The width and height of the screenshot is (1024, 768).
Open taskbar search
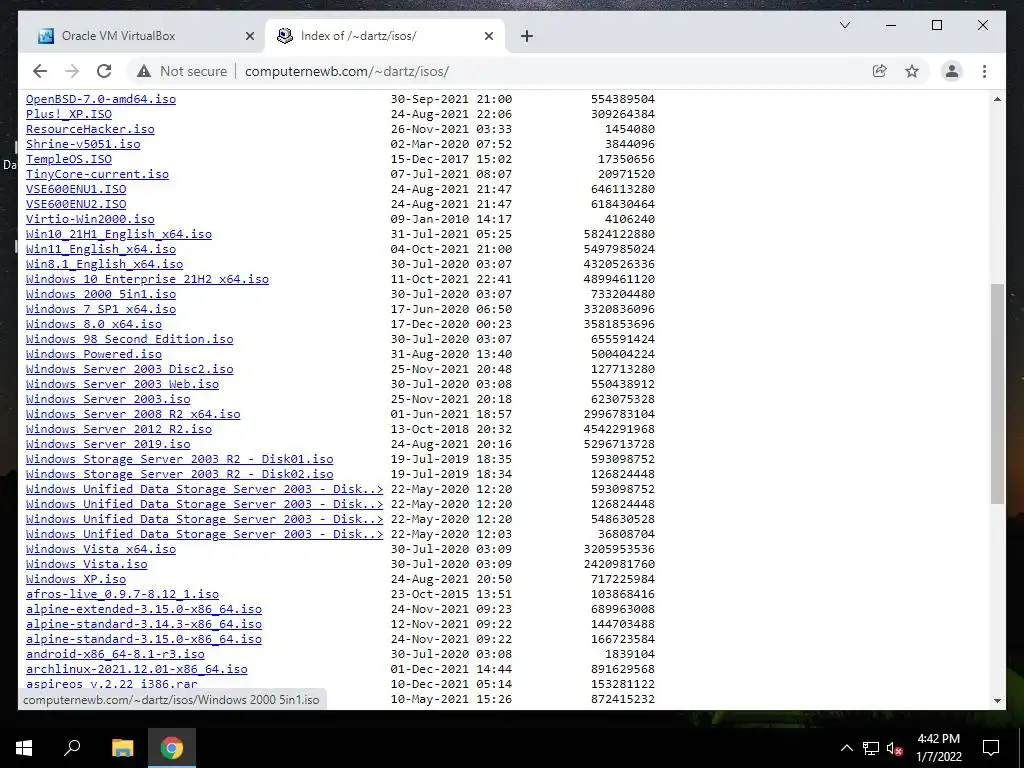(72, 748)
